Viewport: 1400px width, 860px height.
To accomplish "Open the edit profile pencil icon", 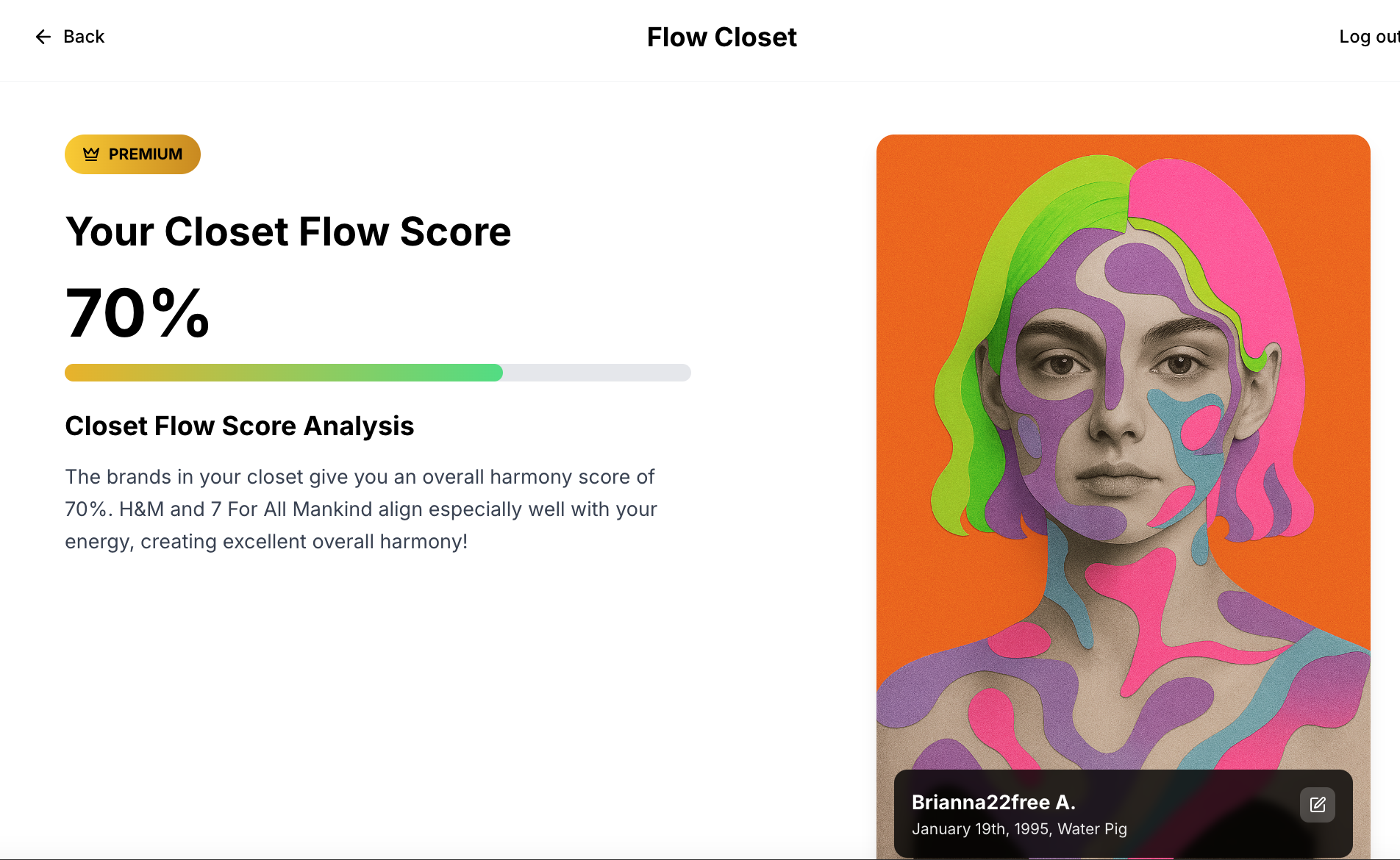I will (1317, 805).
